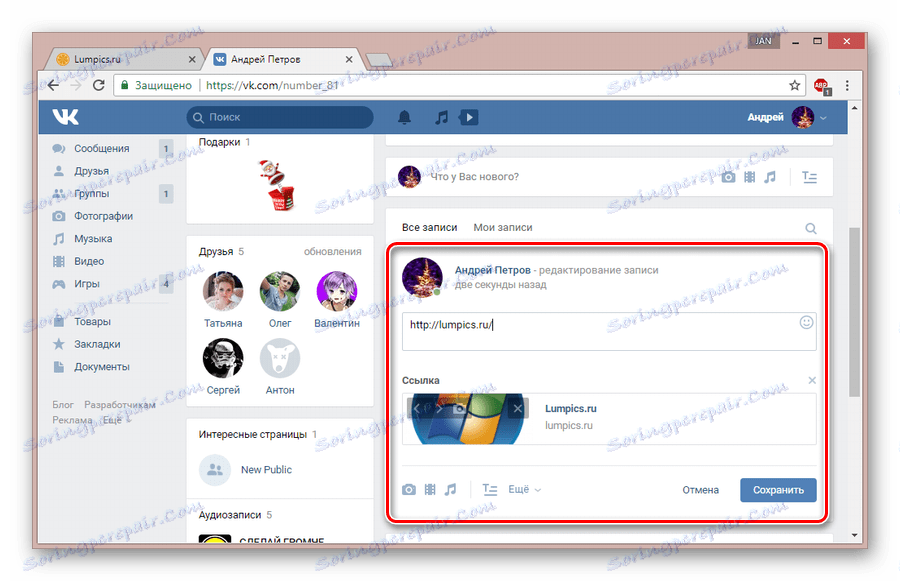900x581 pixels.
Task: Click Блог footer link
Action: pyautogui.click(x=63, y=405)
